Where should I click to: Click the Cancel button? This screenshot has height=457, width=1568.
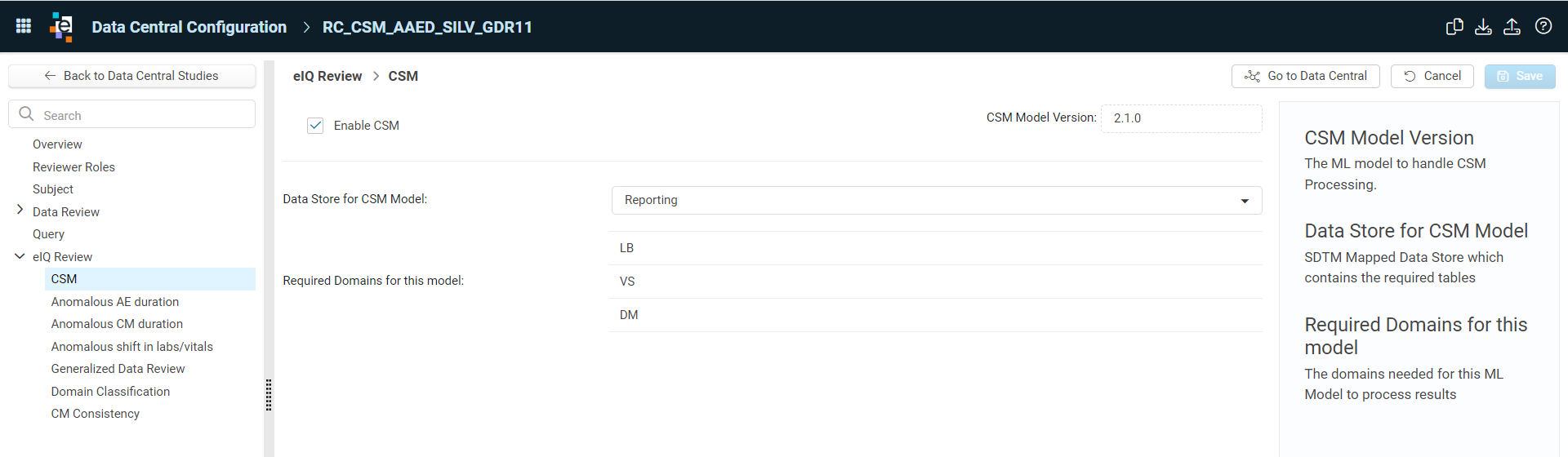[x=1432, y=76]
